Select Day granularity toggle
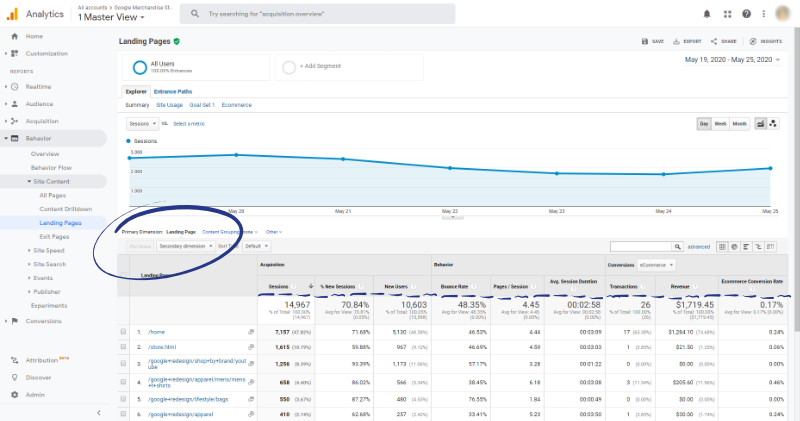 tap(704, 123)
